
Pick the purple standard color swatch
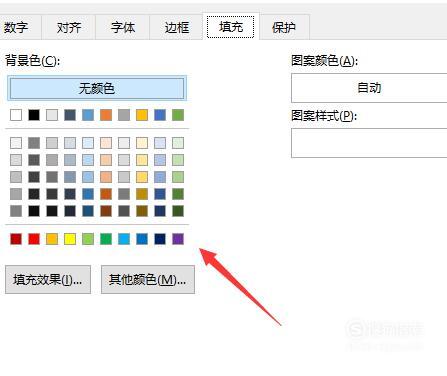[x=178, y=239]
